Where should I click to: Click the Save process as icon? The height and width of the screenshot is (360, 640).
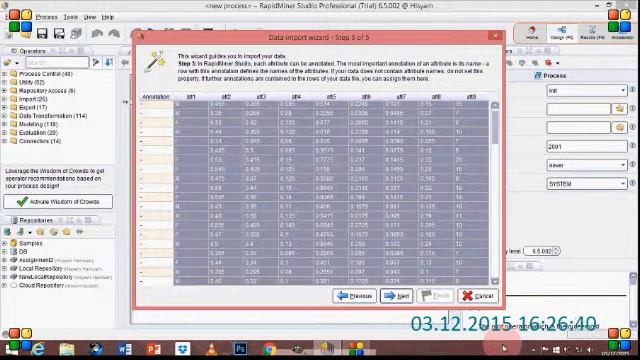click(x=59, y=33)
